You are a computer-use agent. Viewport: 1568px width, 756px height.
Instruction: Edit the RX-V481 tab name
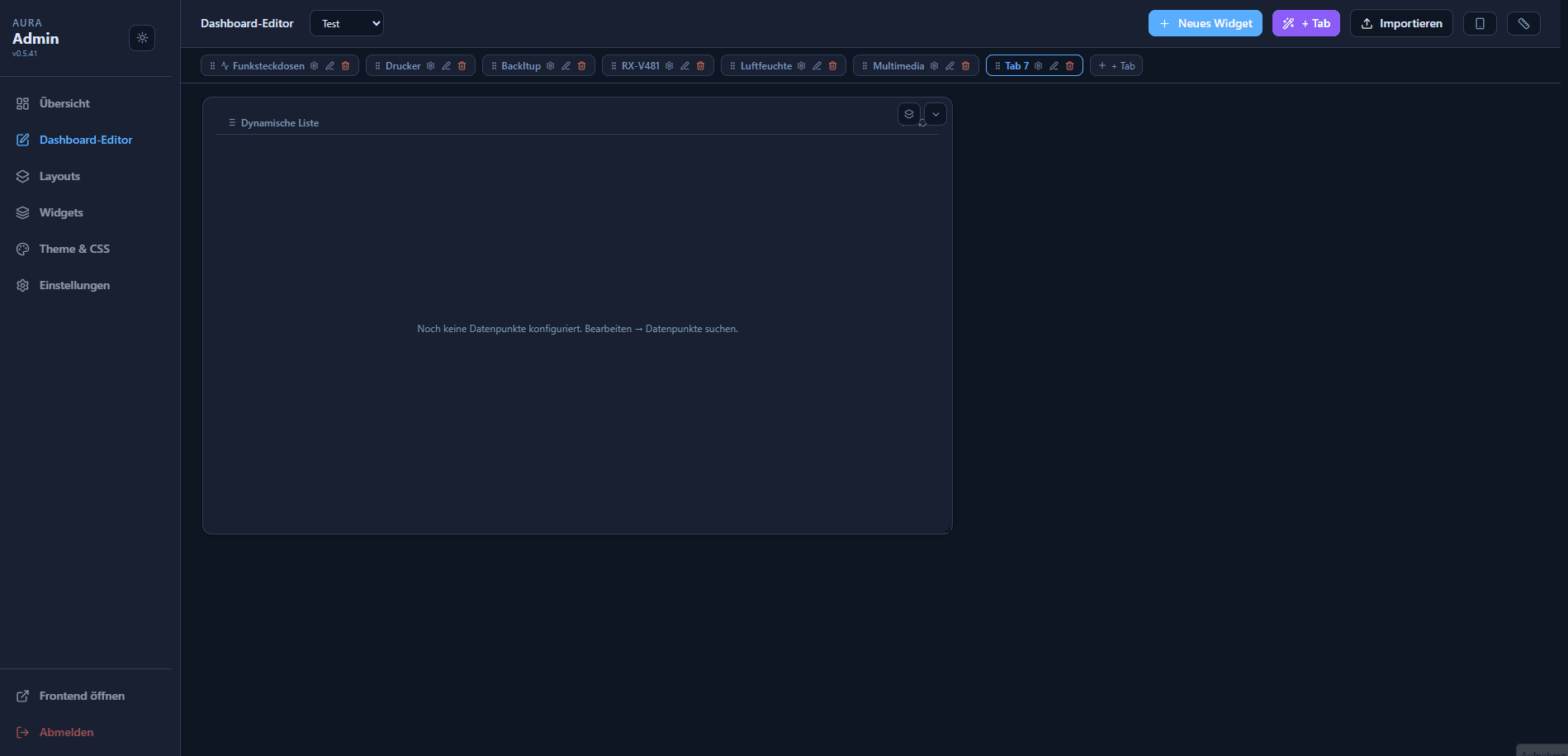pyautogui.click(x=685, y=66)
